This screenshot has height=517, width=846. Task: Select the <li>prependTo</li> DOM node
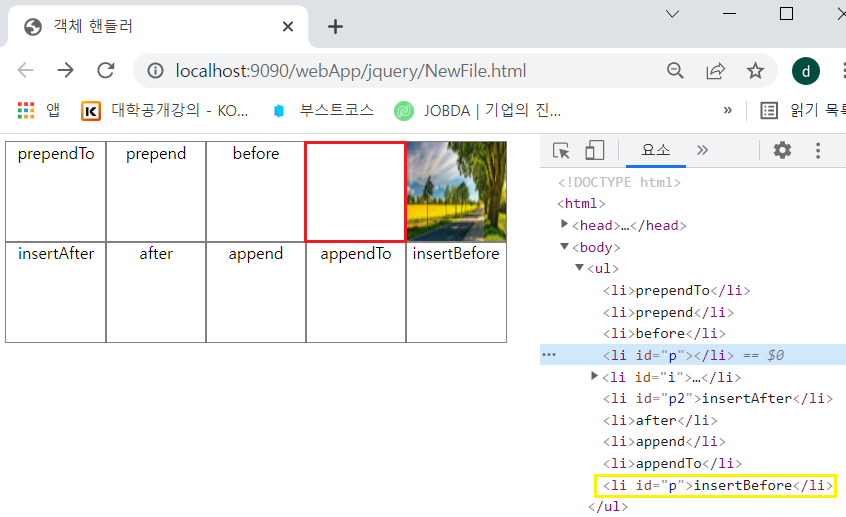(677, 290)
